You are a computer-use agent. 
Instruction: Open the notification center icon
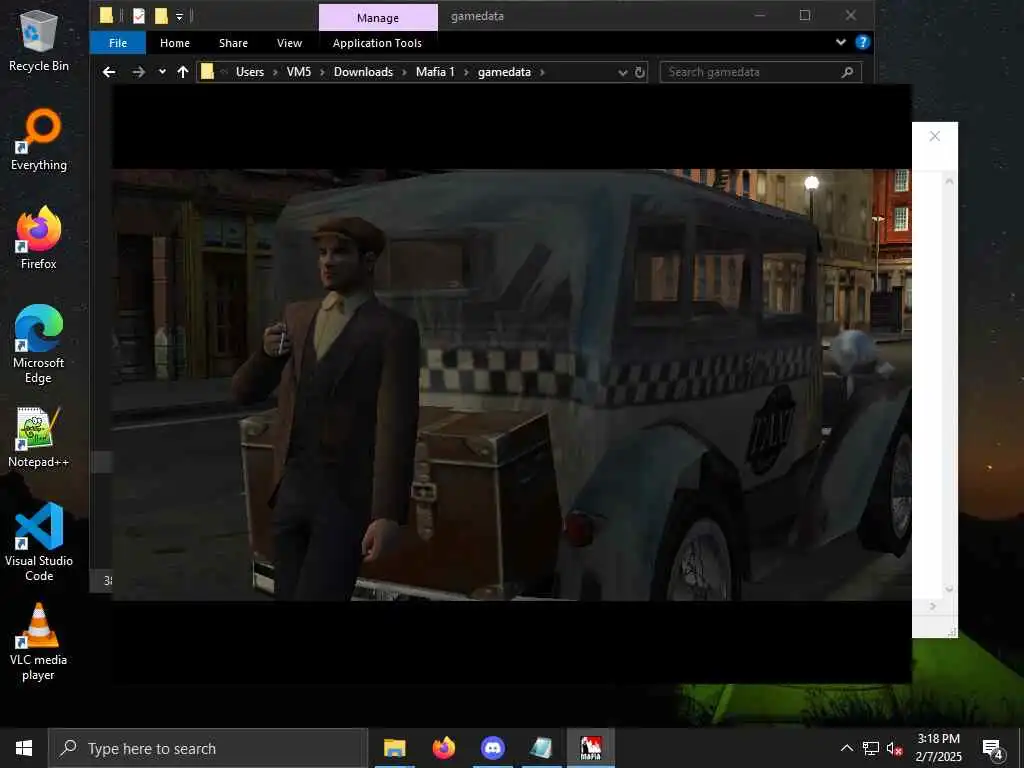point(993,748)
